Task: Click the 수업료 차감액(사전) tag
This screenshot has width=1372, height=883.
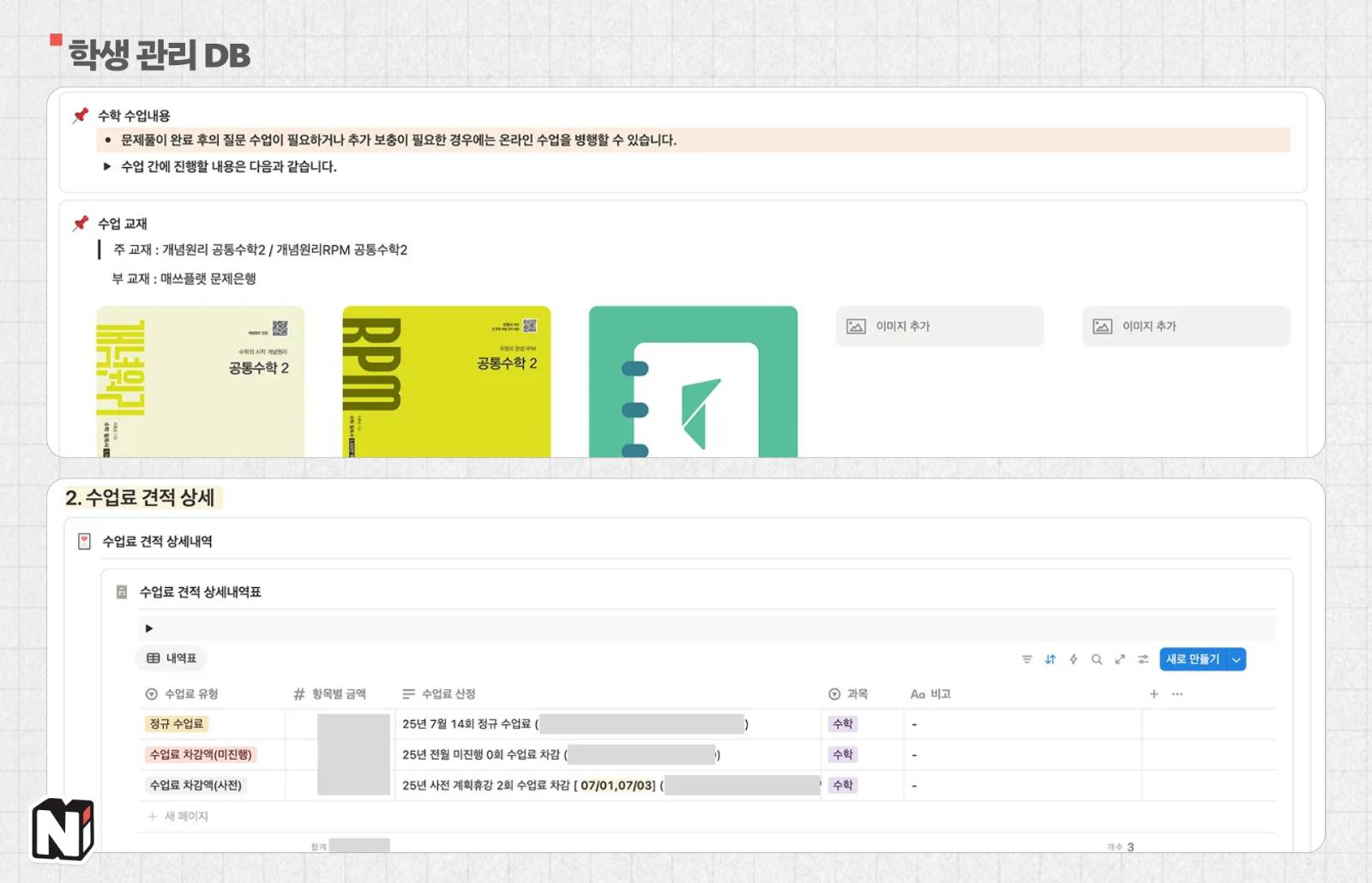Action: tap(196, 784)
